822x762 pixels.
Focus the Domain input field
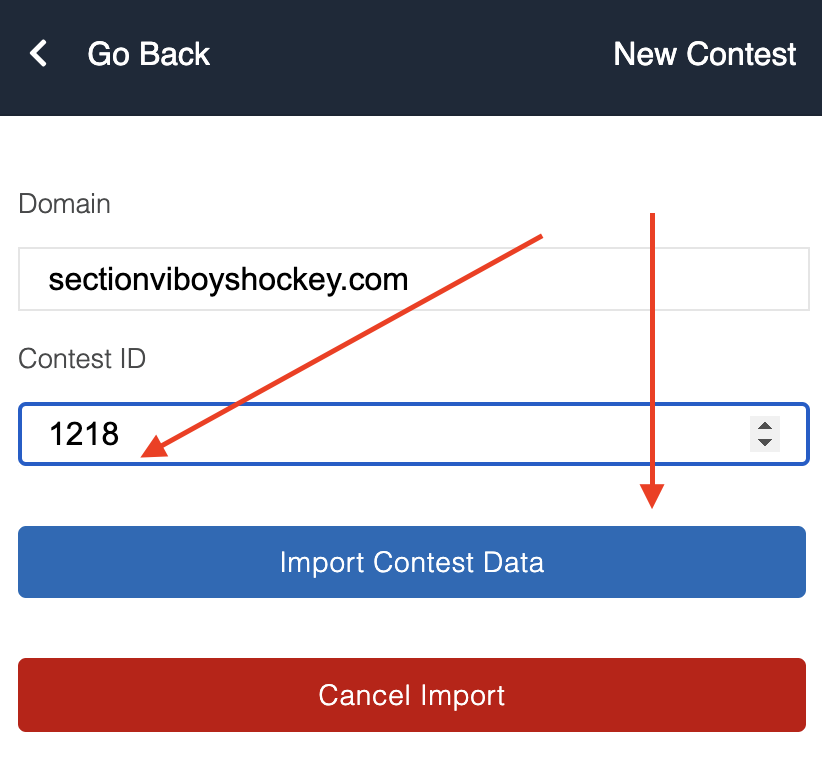coord(600,279)
